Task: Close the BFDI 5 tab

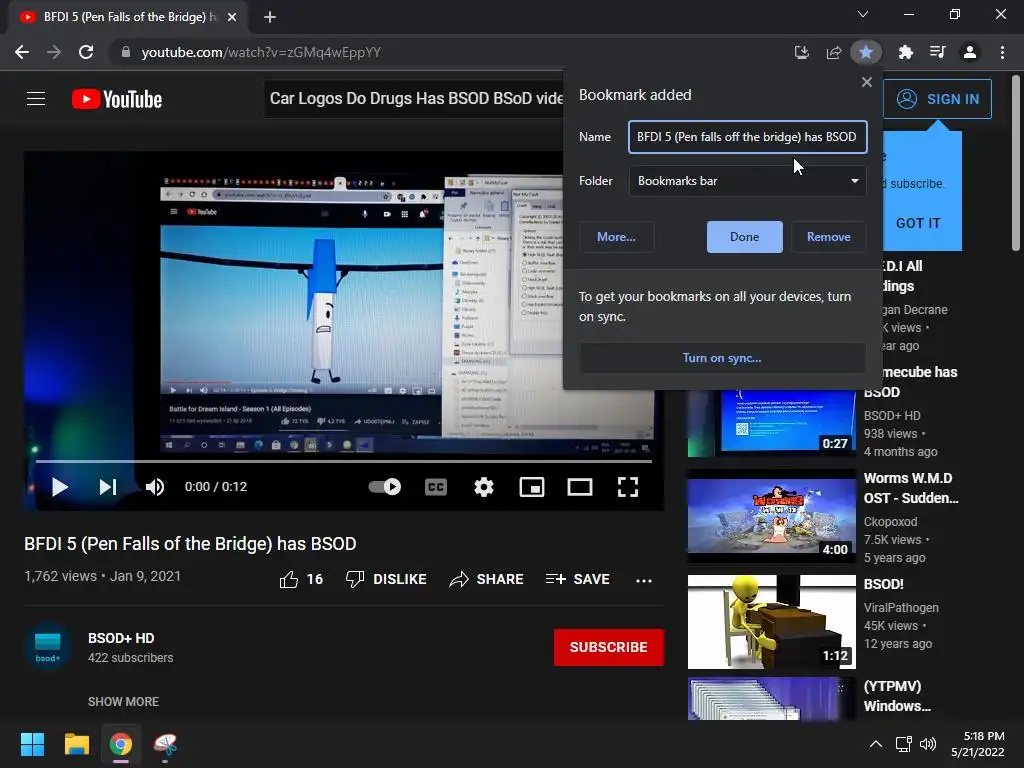Action: pyautogui.click(x=232, y=17)
